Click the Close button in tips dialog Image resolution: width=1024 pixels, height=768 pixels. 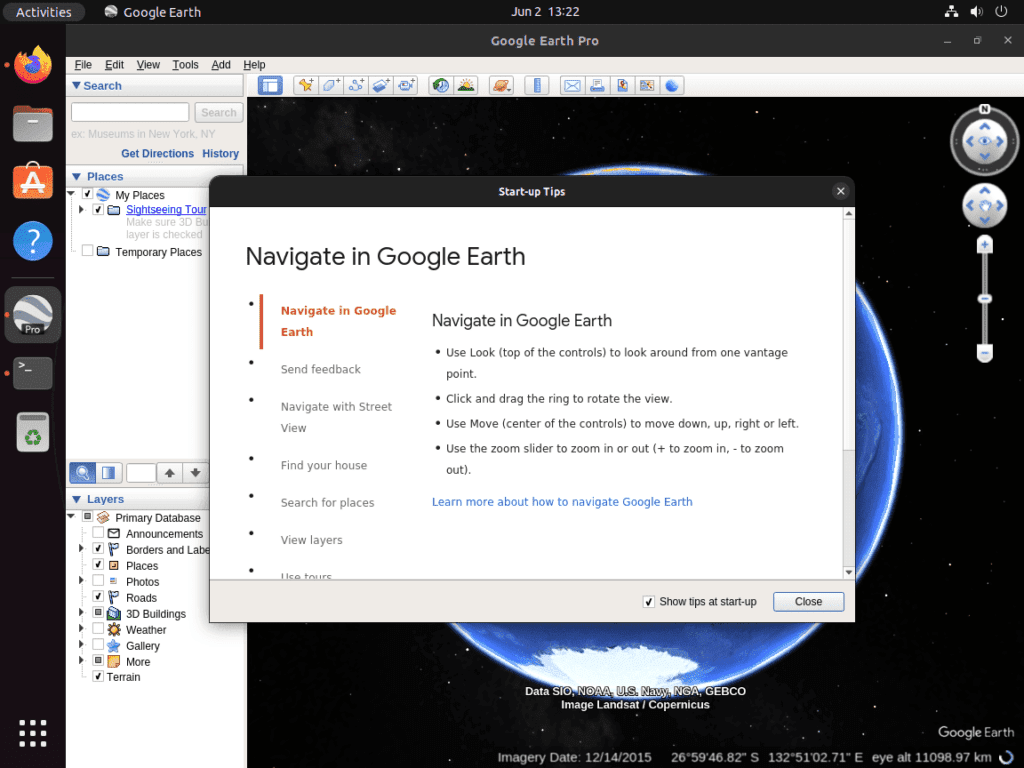808,601
